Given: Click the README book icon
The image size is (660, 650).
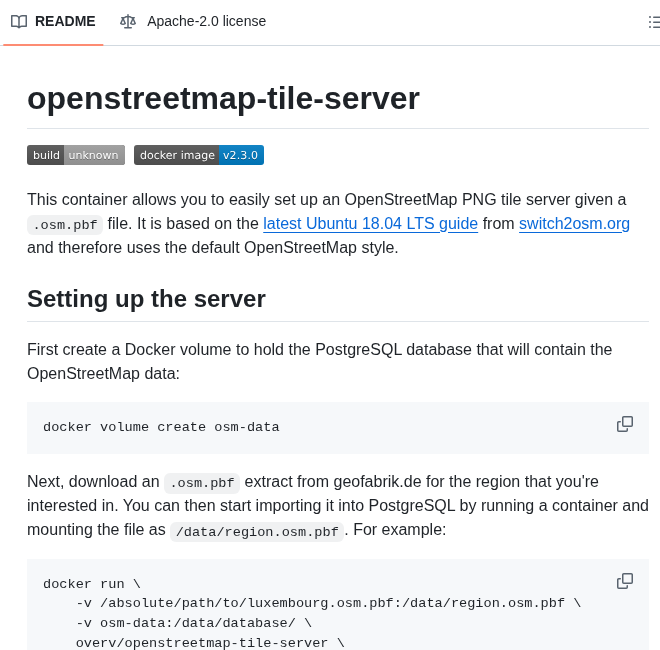Looking at the screenshot, I should pyautogui.click(x=19, y=21).
